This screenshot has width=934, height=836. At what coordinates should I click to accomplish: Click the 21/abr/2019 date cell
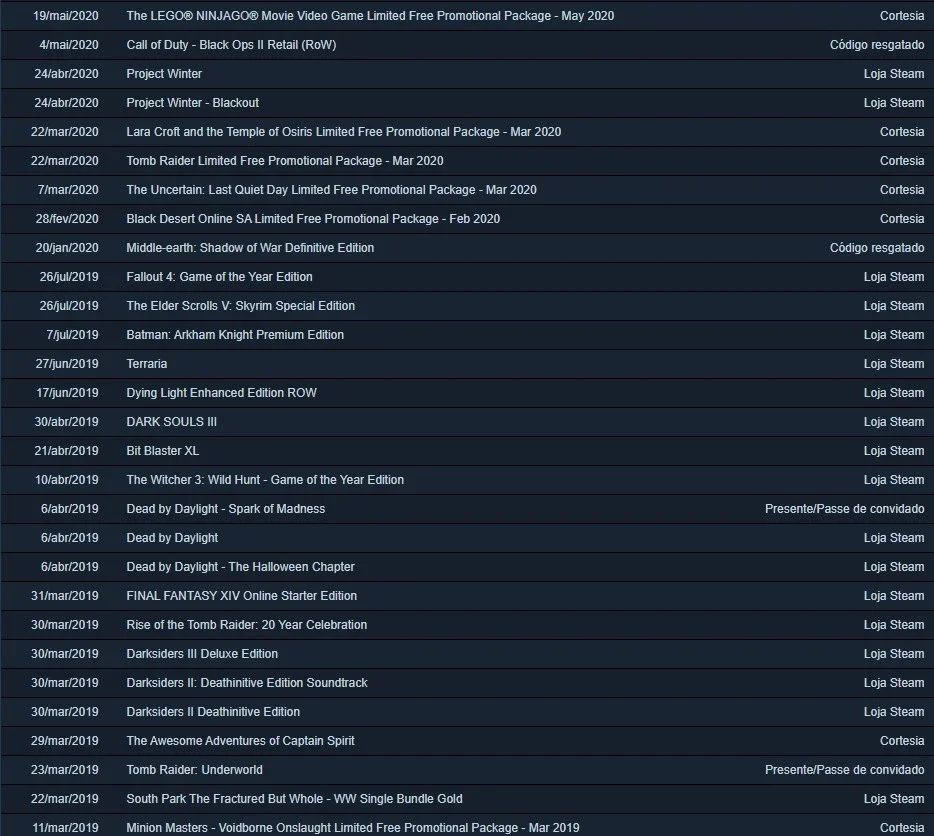pos(66,451)
